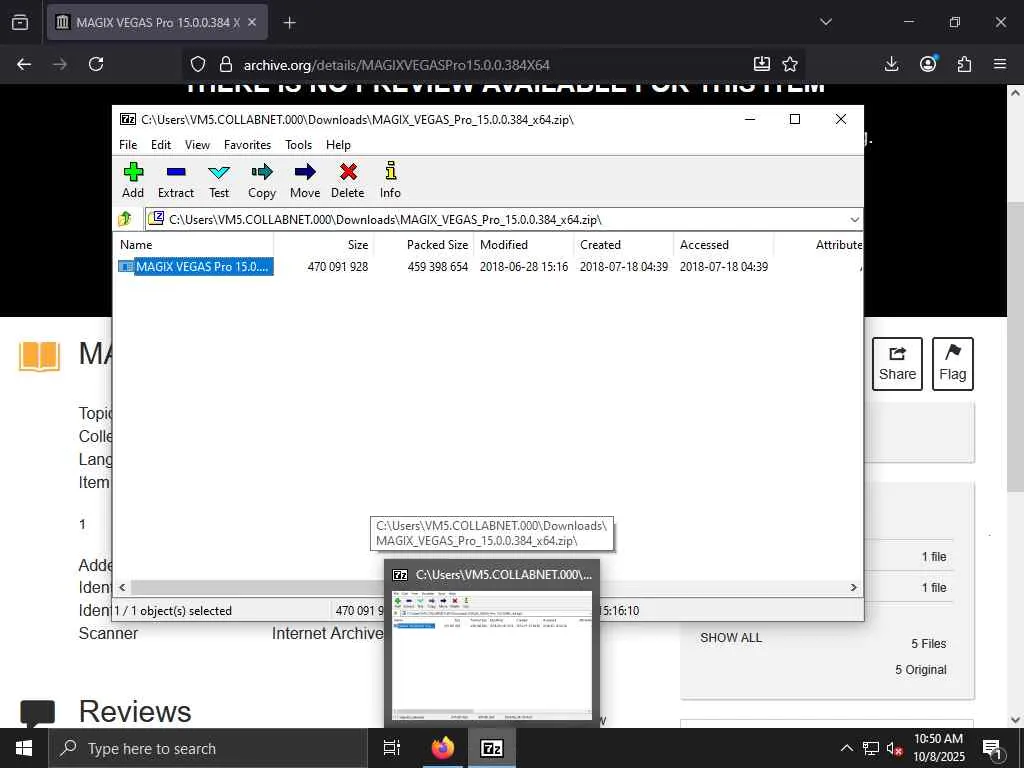Viewport: 1024px width, 768px height.
Task: Open the View menu in 7-Zip
Action: pos(197,145)
